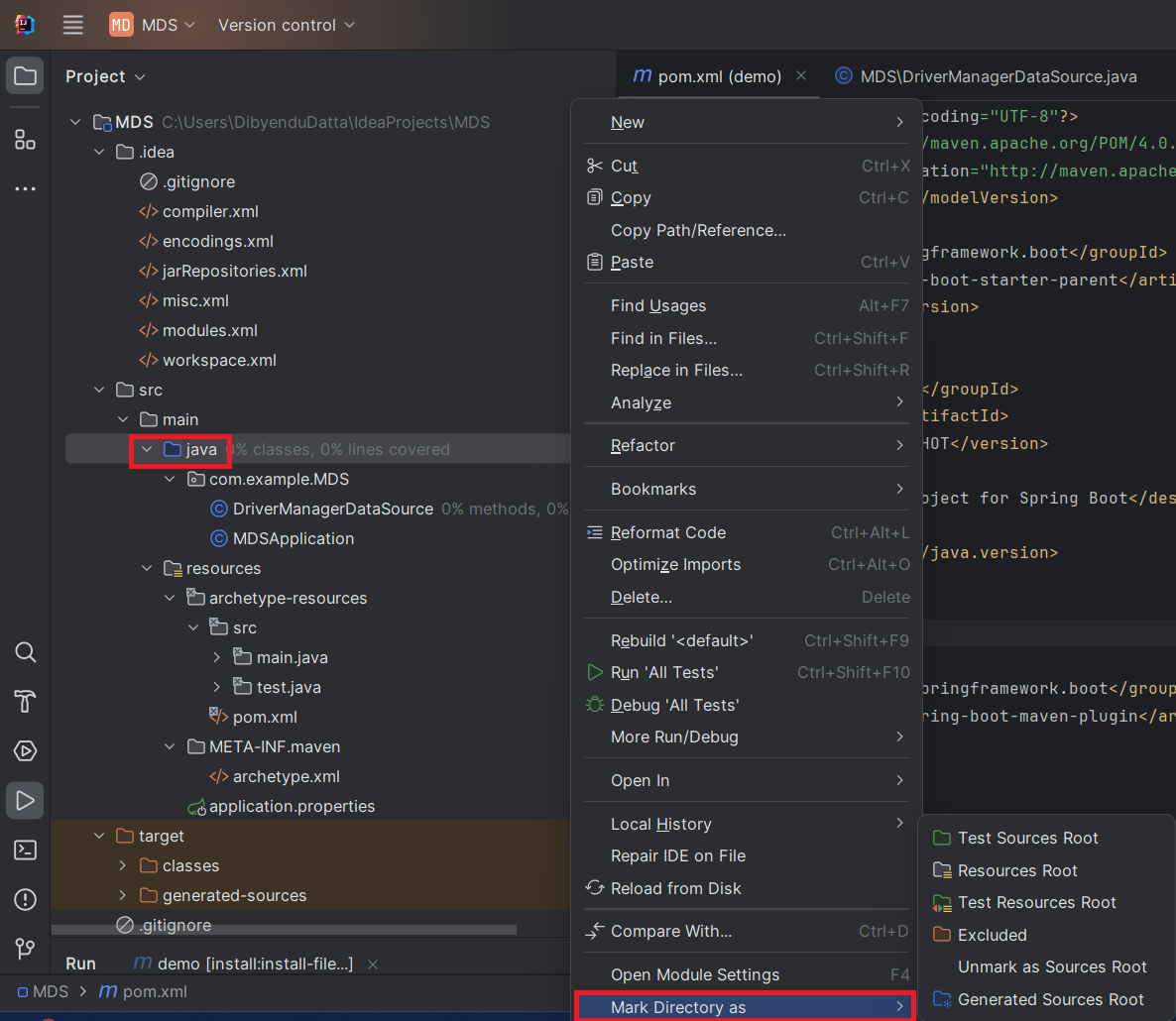The height and width of the screenshot is (1021, 1176).
Task: Open the Run tool window icon
Action: [26, 800]
